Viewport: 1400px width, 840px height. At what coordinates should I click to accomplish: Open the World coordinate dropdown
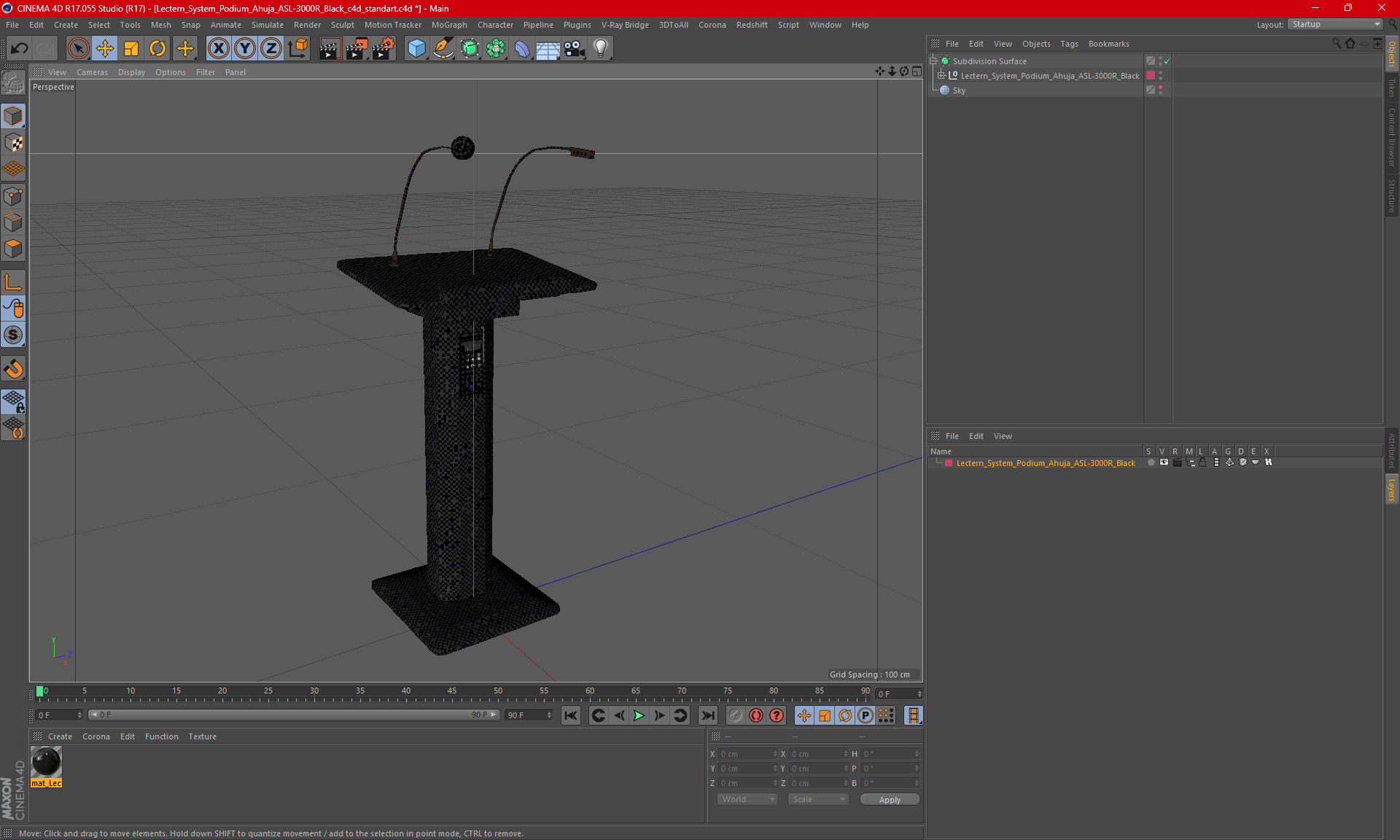(747, 799)
